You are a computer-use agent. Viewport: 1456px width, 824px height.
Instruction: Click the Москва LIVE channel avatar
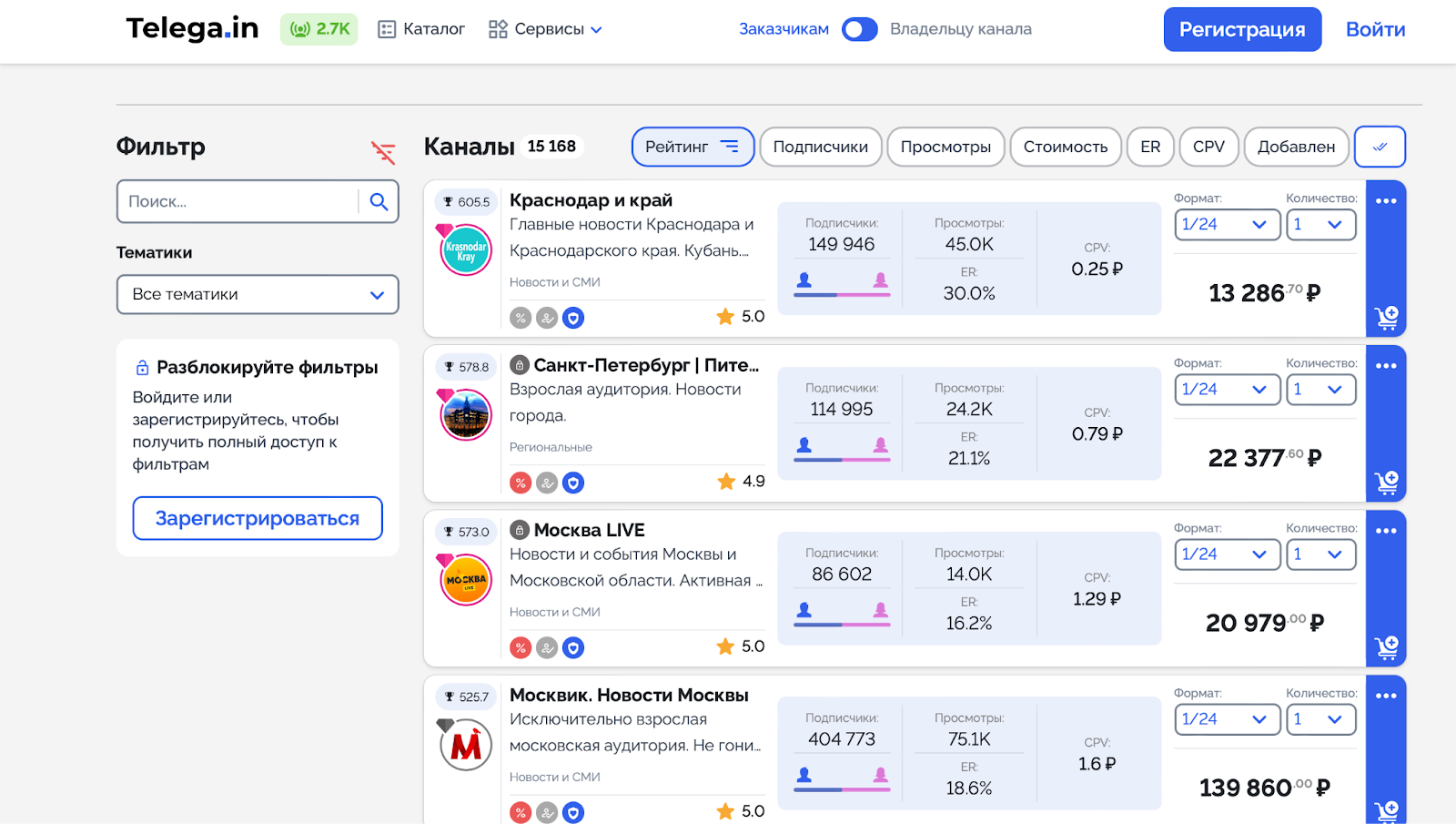click(x=466, y=579)
